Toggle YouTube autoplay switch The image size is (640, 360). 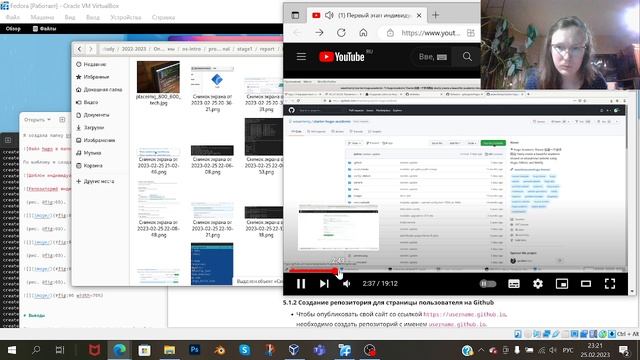point(488,284)
